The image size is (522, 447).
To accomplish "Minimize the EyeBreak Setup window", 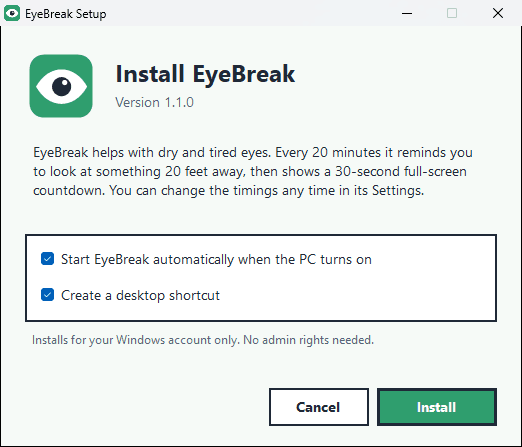I will pyautogui.click(x=407, y=13).
